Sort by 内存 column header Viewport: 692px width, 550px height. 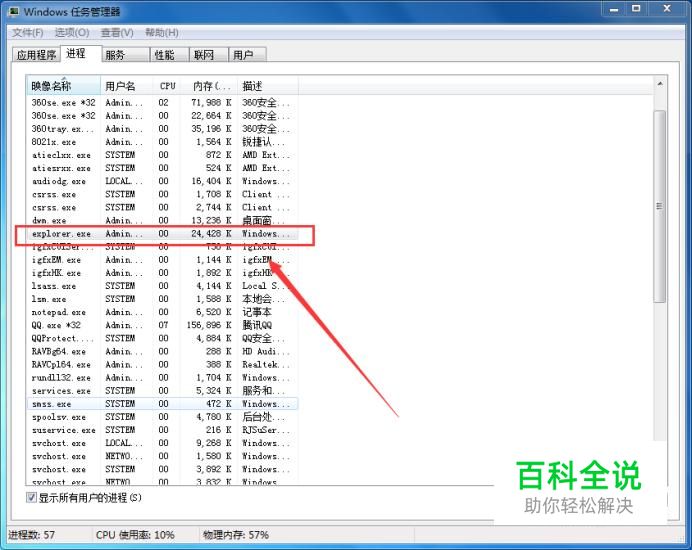[x=209, y=86]
